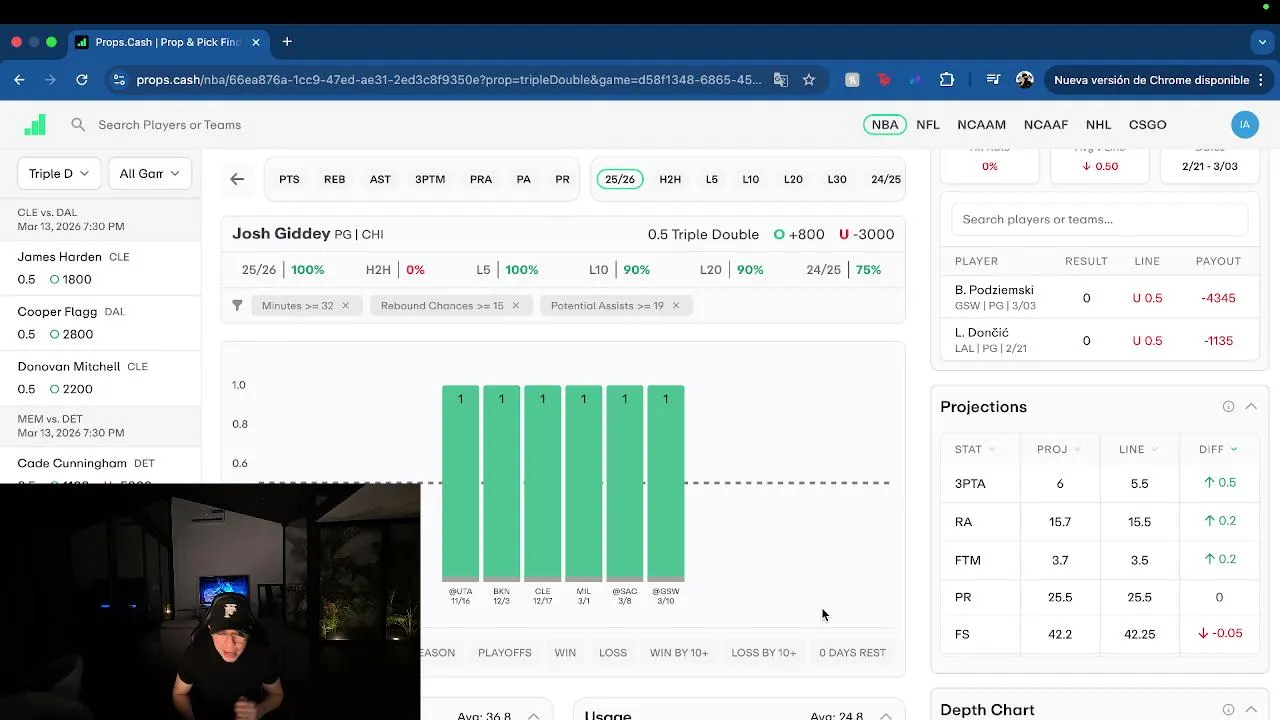
Task: Collapse the Usage card chevron
Action: coord(886,716)
